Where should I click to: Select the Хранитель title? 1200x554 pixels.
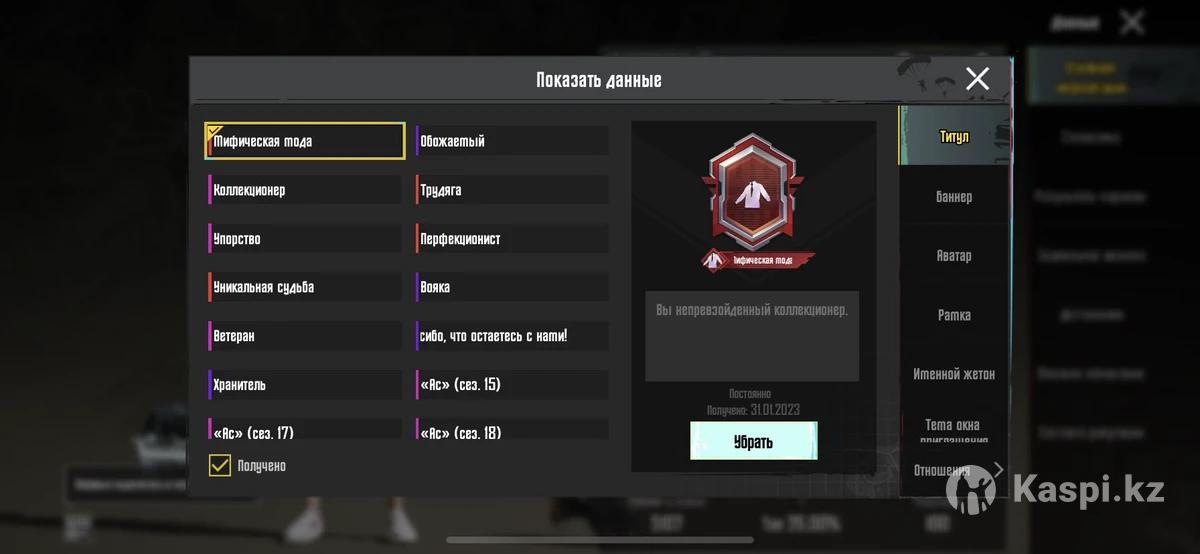305,385
